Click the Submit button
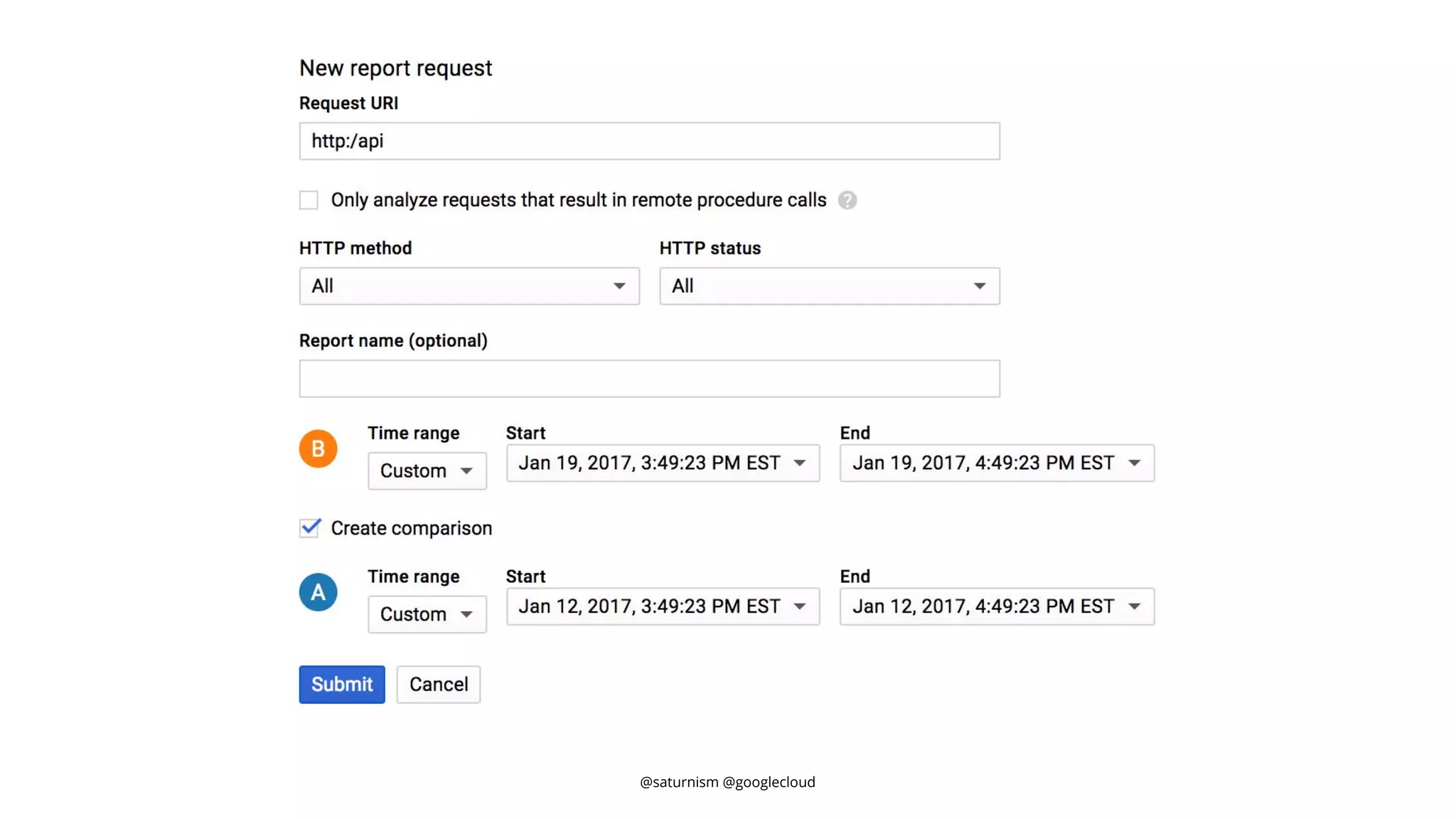Image resolution: width=1456 pixels, height=819 pixels. (342, 685)
